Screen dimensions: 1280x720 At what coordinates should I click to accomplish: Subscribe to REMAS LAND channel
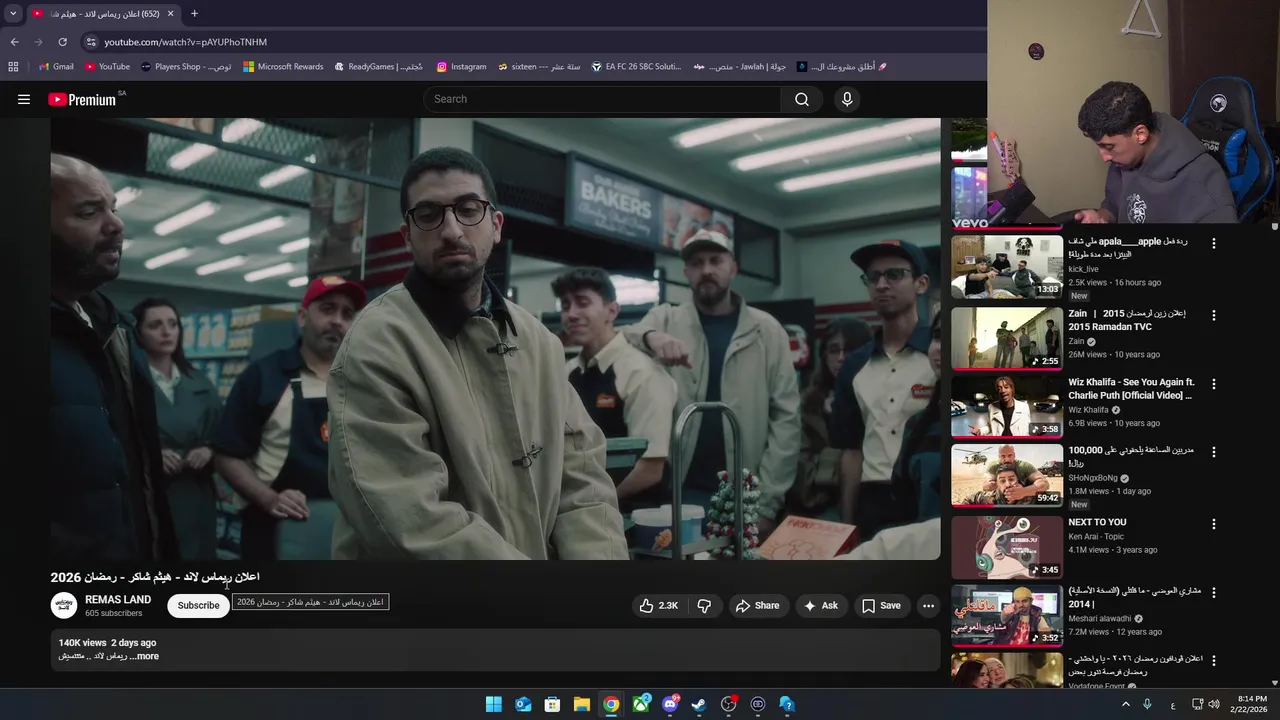tap(198, 605)
